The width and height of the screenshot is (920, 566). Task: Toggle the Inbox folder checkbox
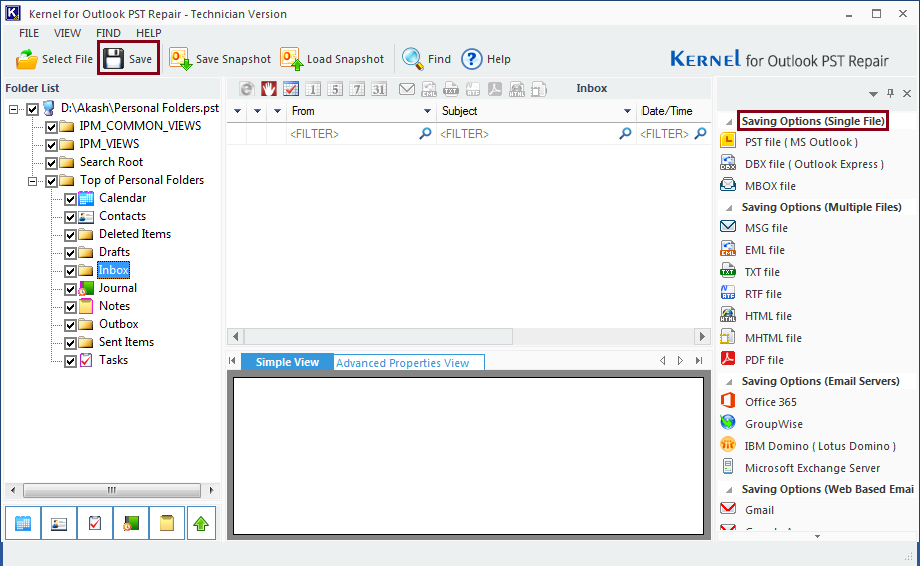(70, 272)
